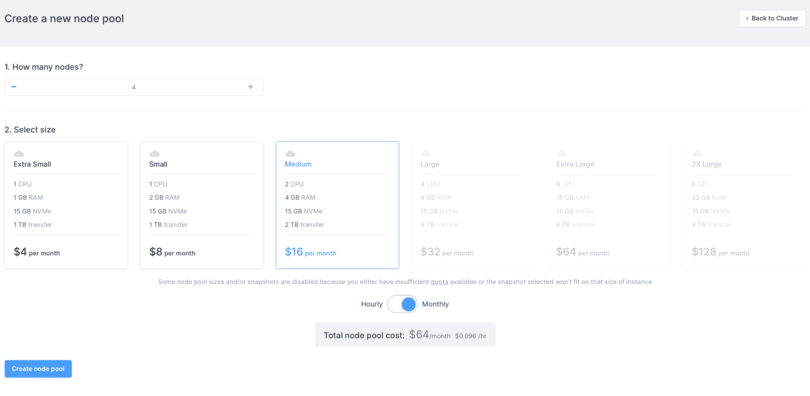Image resolution: width=810 pixels, height=396 pixels.
Task: Click the cloud icon on Extra Large card
Action: click(x=562, y=153)
